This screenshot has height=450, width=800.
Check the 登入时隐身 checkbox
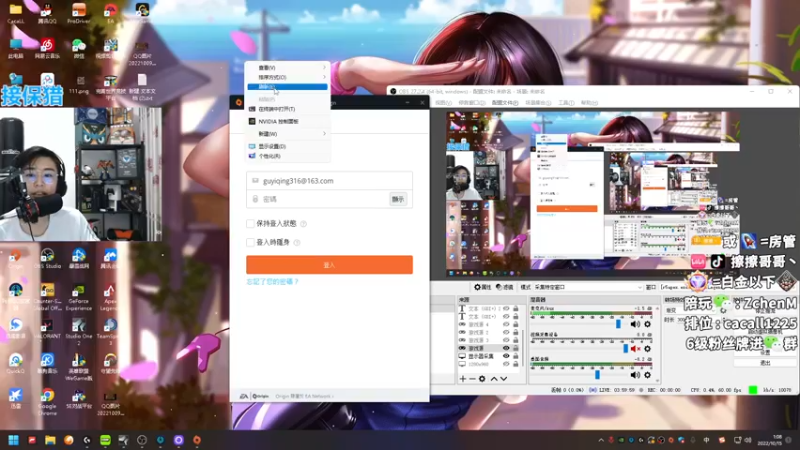click(x=250, y=242)
